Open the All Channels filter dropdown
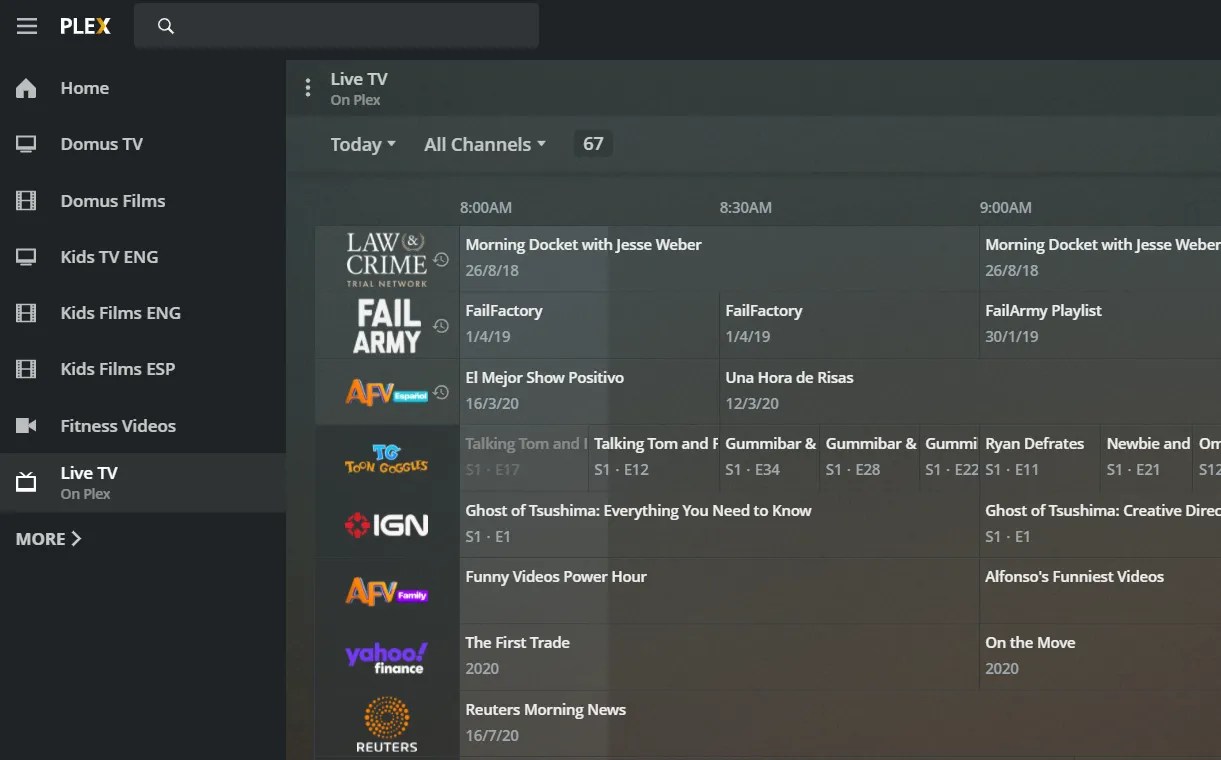 click(484, 144)
